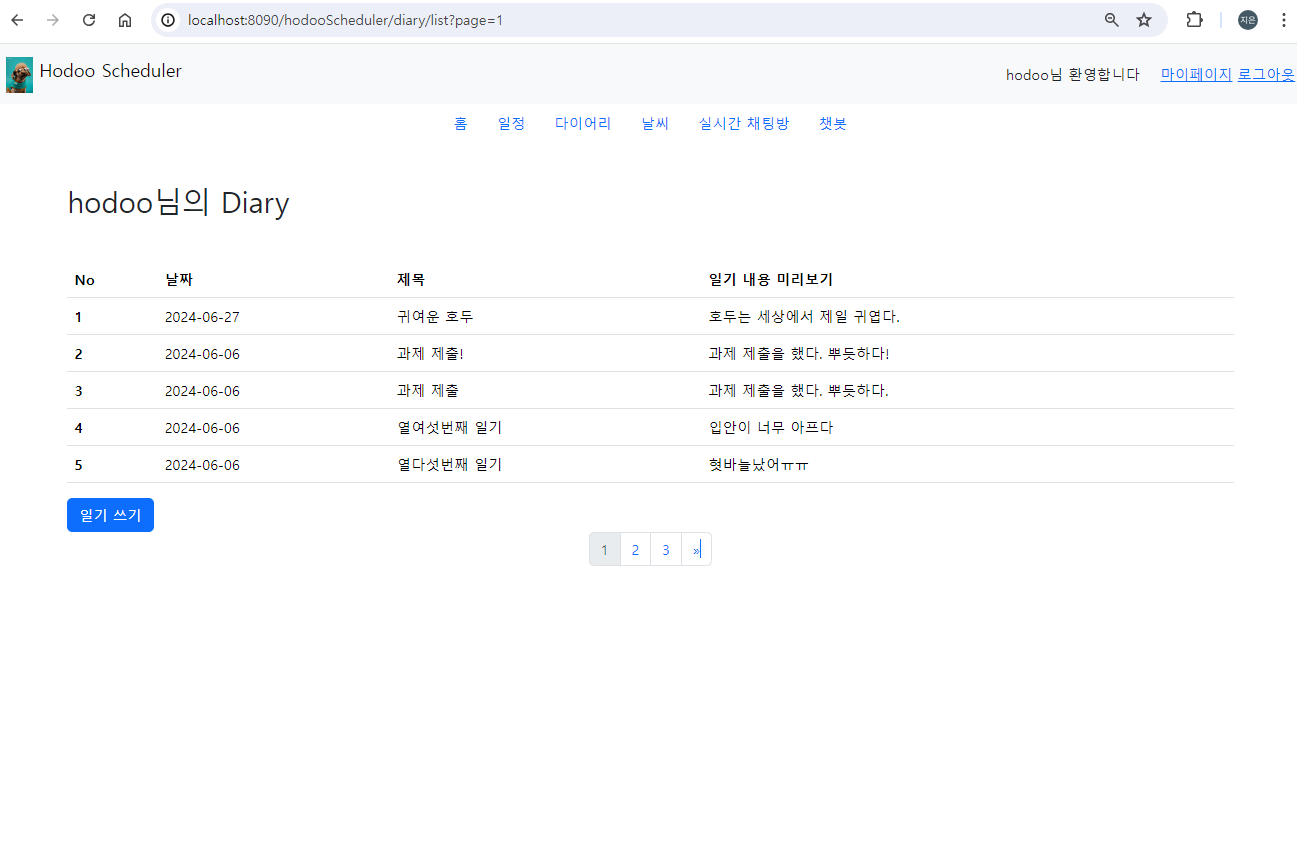
Task: Click preview 혓바늘났어ㅠㅠ
Action: point(759,465)
